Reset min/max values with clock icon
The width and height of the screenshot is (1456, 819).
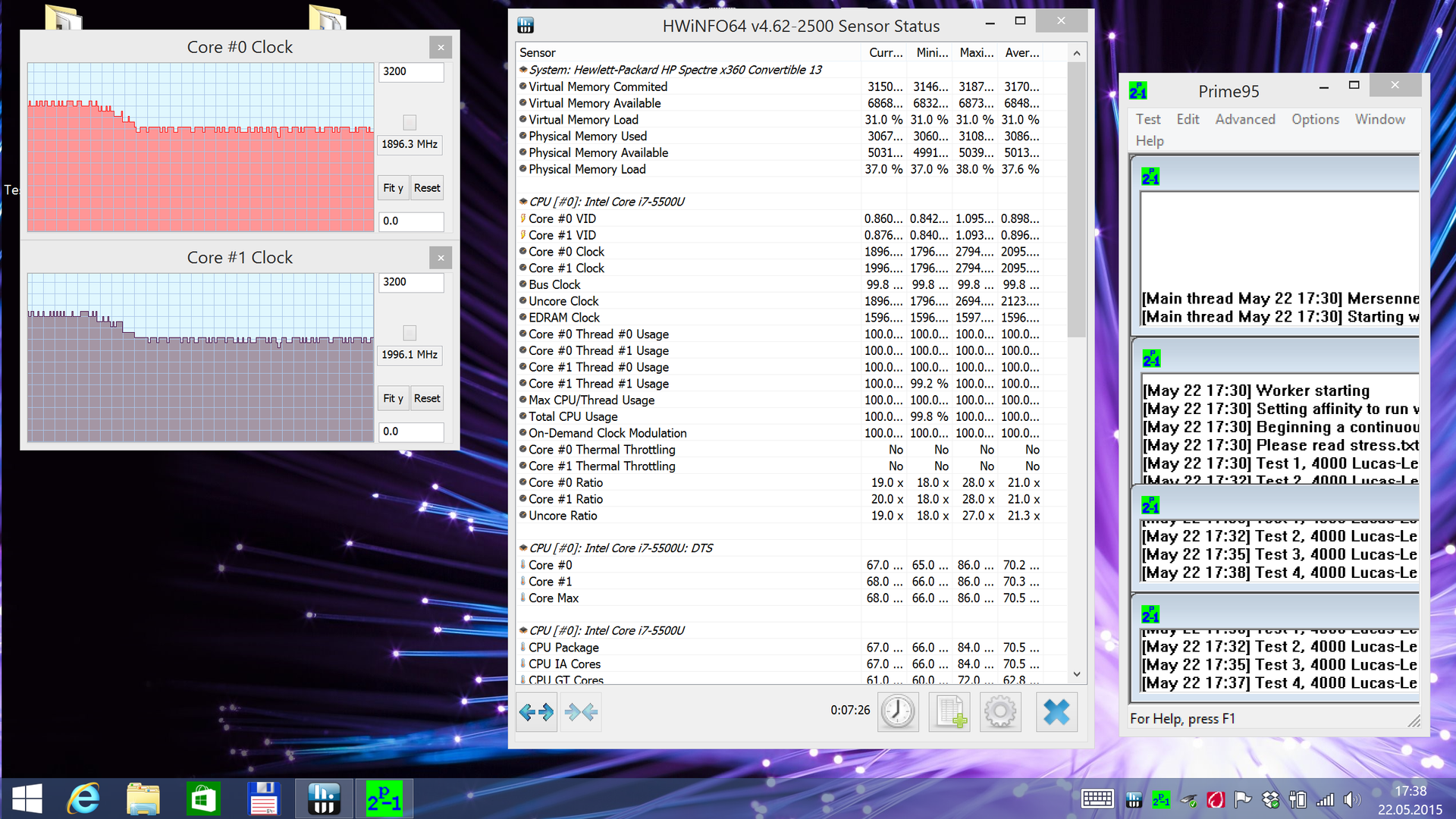tap(898, 712)
